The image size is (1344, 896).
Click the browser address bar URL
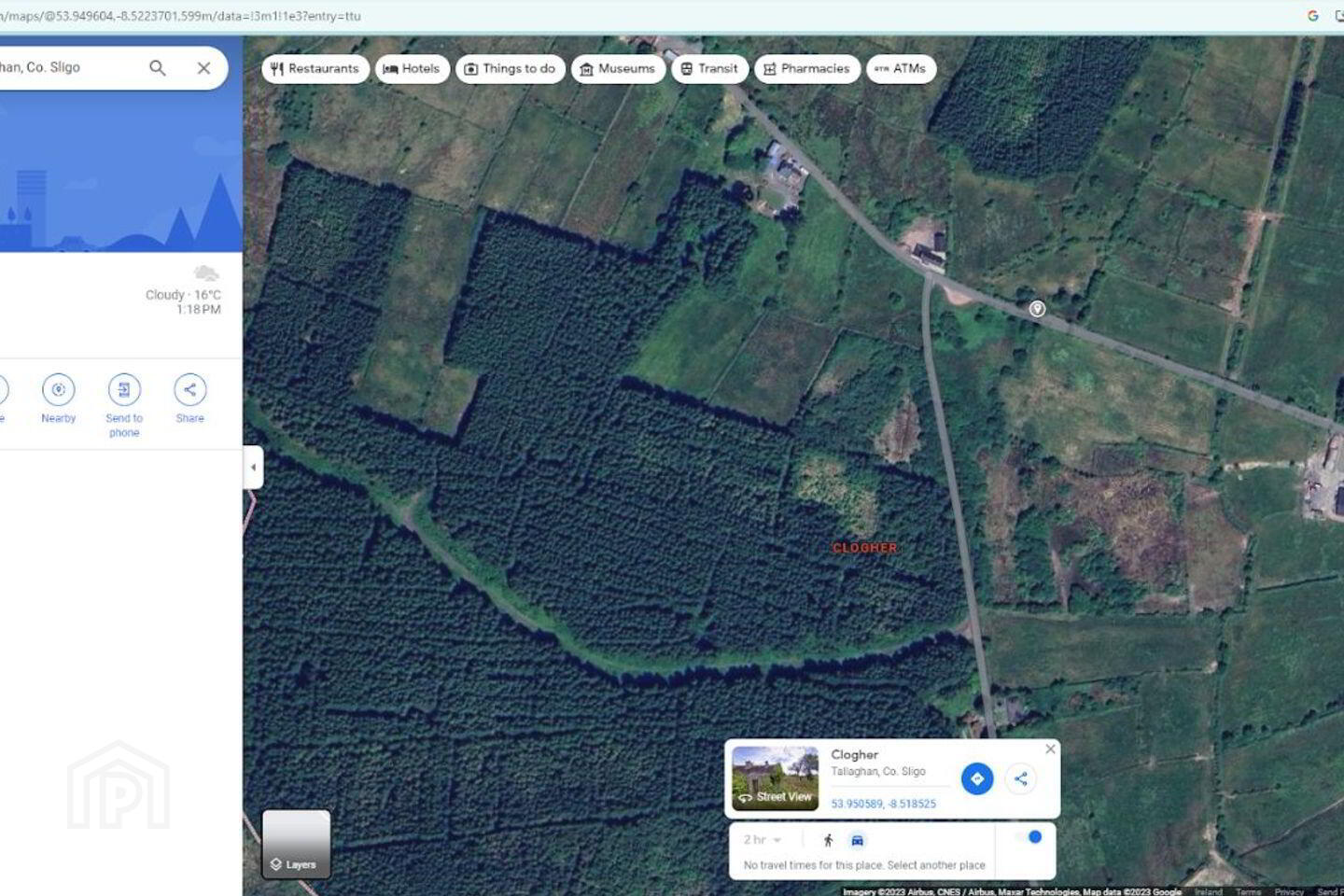click(180, 16)
